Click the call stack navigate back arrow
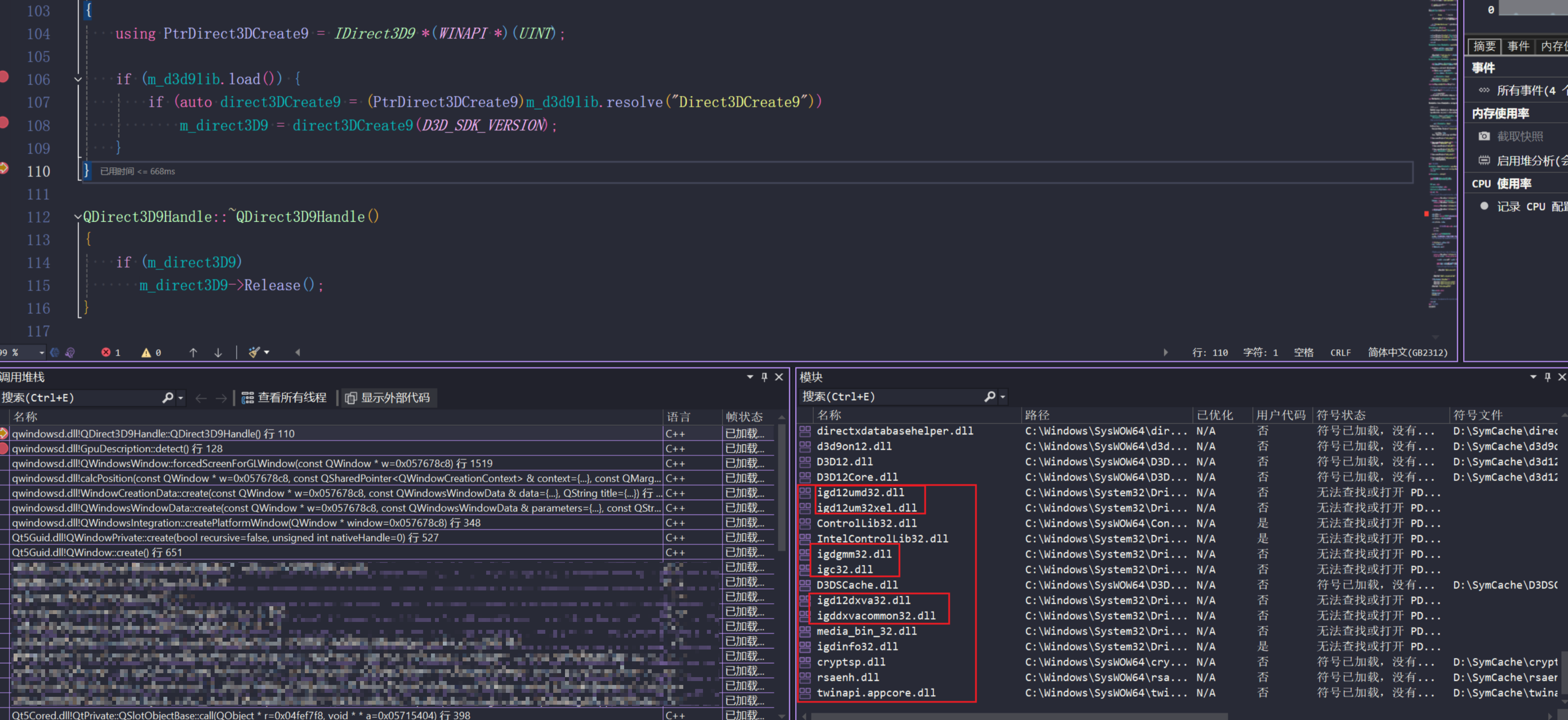This screenshot has width=1568, height=720. point(201,398)
